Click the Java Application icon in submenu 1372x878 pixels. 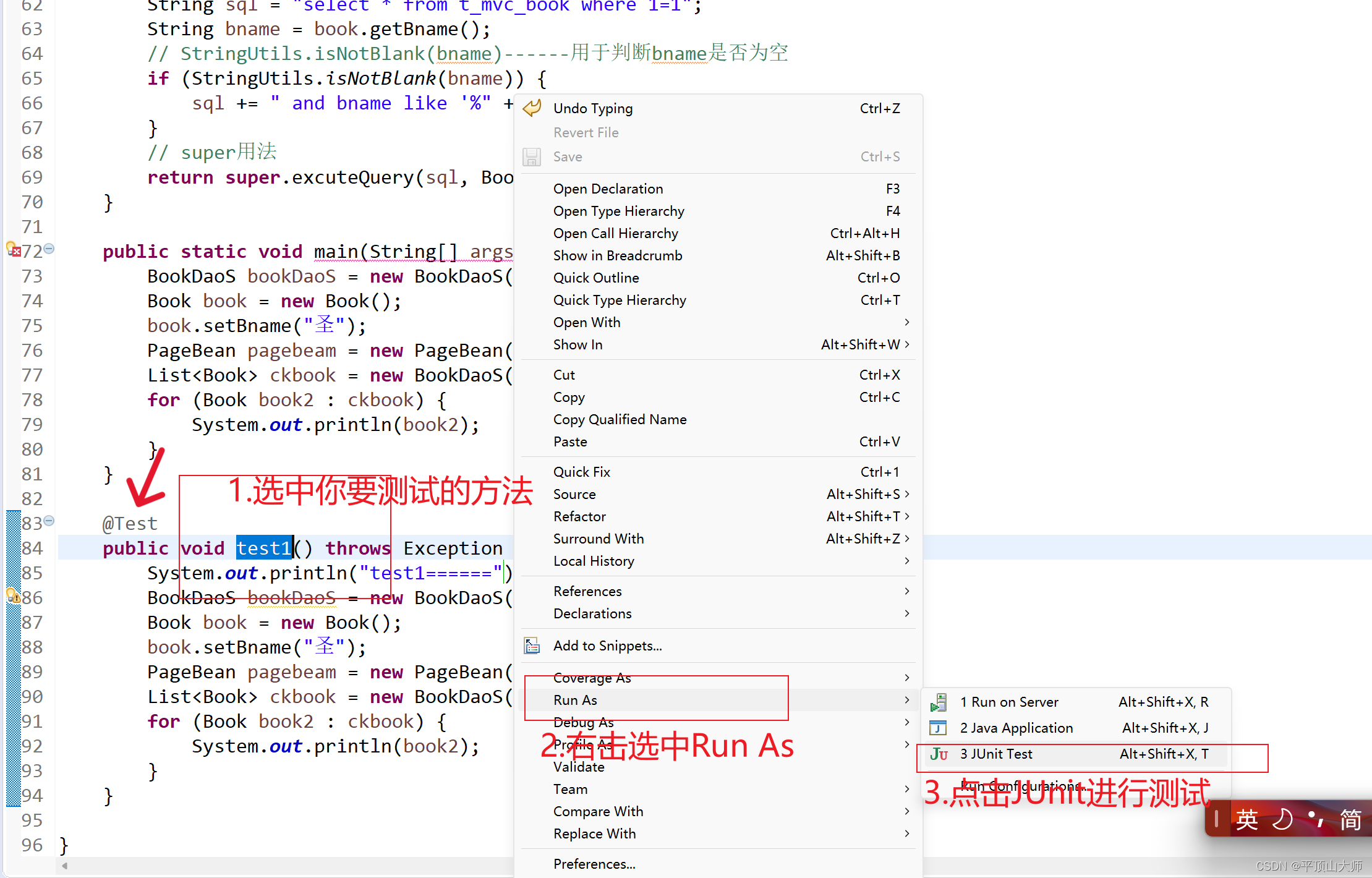938,728
